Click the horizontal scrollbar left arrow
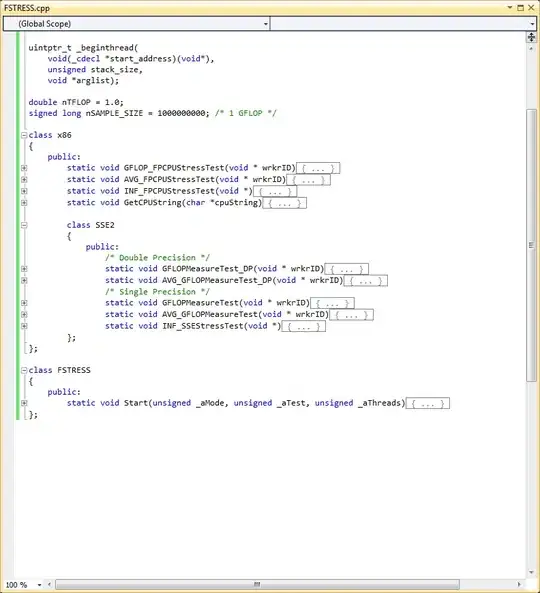Image resolution: width=540 pixels, height=593 pixels. [x=49, y=585]
